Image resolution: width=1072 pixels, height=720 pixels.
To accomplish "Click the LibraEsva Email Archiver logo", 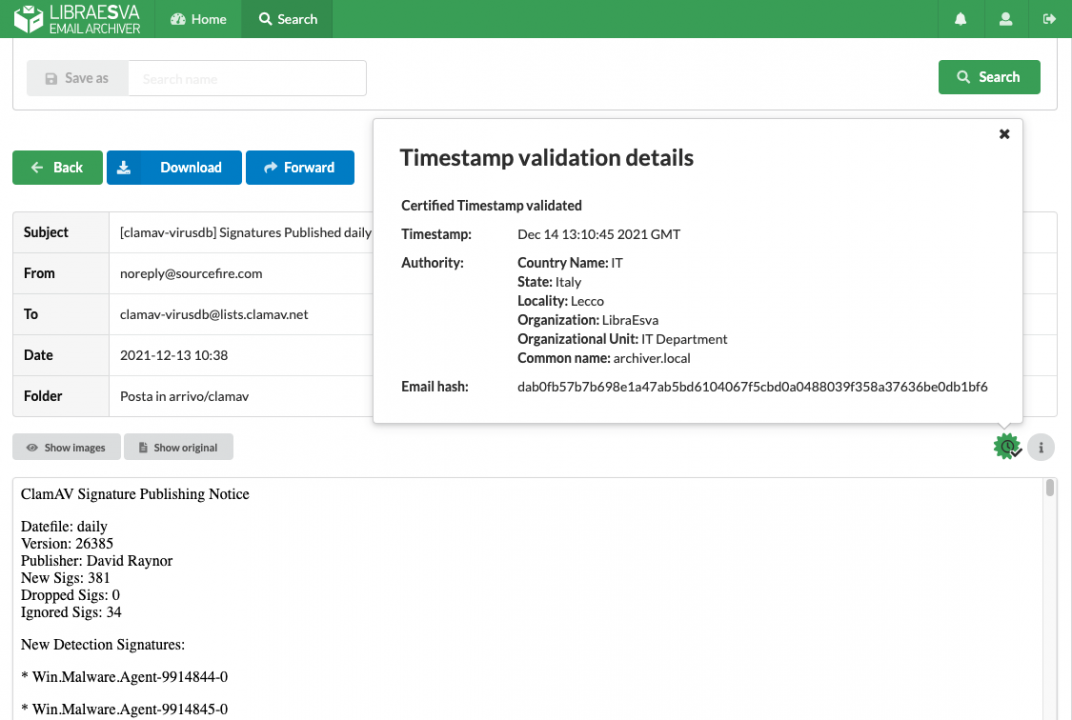I will coord(77,19).
